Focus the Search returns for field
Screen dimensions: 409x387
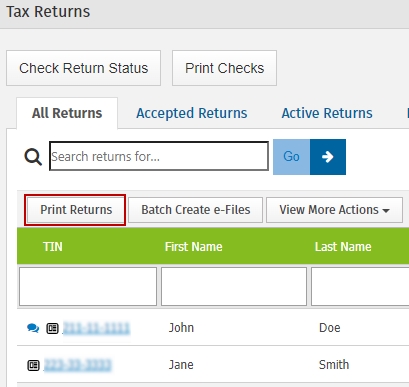pyautogui.click(x=159, y=156)
